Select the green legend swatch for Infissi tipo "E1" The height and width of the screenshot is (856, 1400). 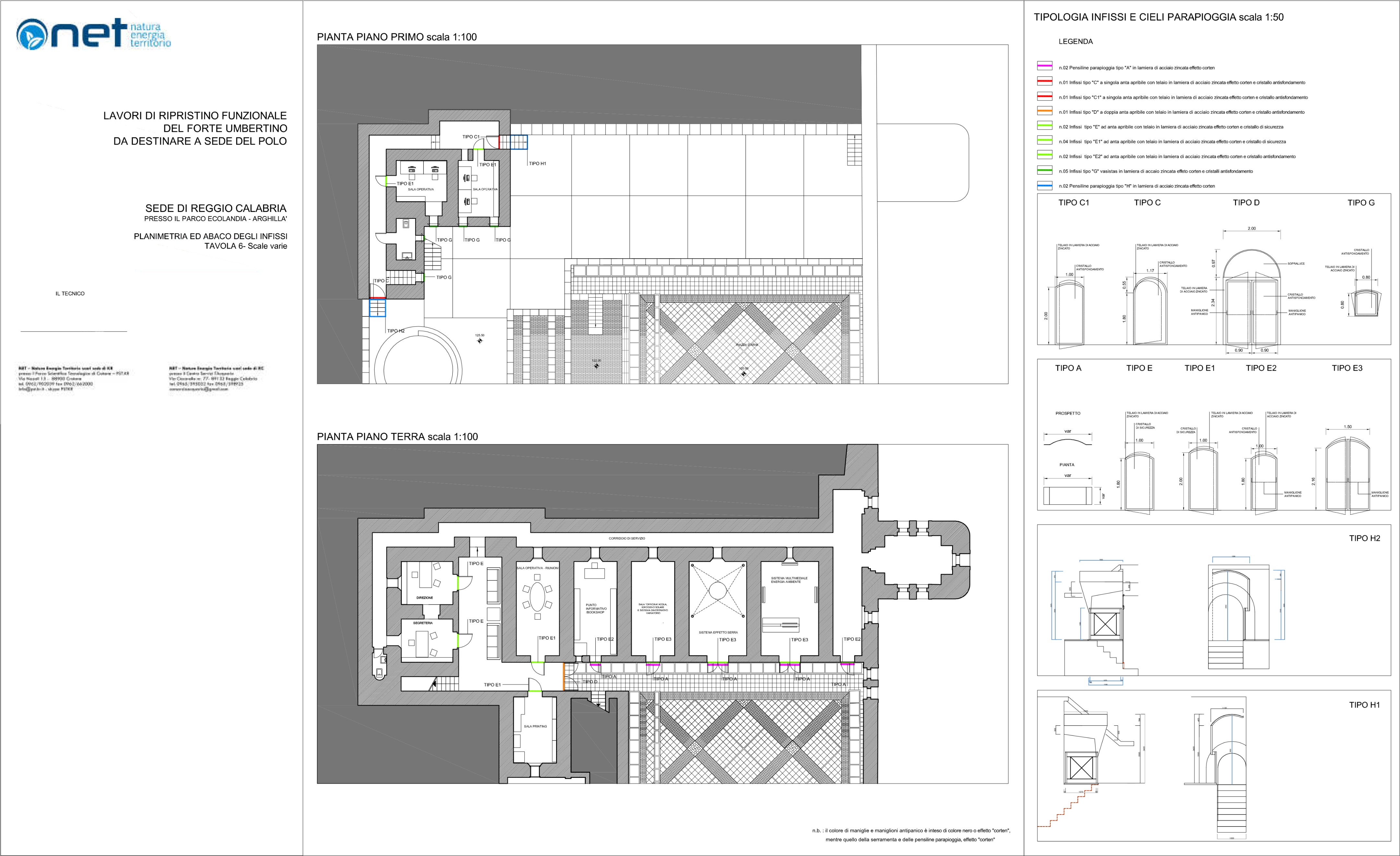click(x=1044, y=141)
